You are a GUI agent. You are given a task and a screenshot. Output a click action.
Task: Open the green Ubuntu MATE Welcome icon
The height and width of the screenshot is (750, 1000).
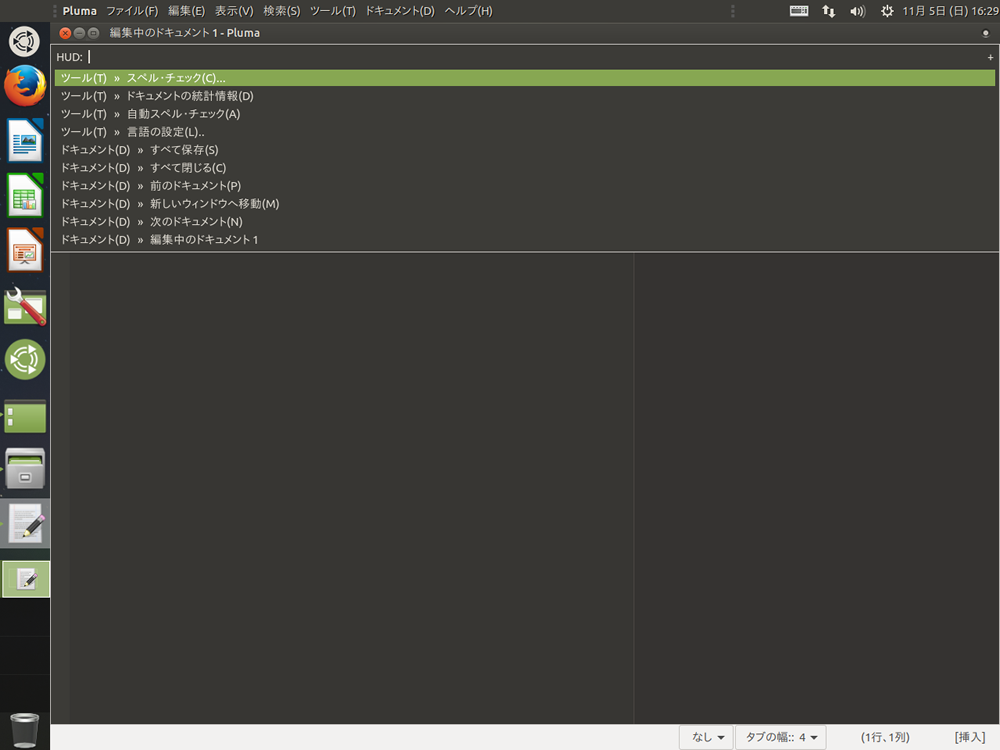(25, 360)
